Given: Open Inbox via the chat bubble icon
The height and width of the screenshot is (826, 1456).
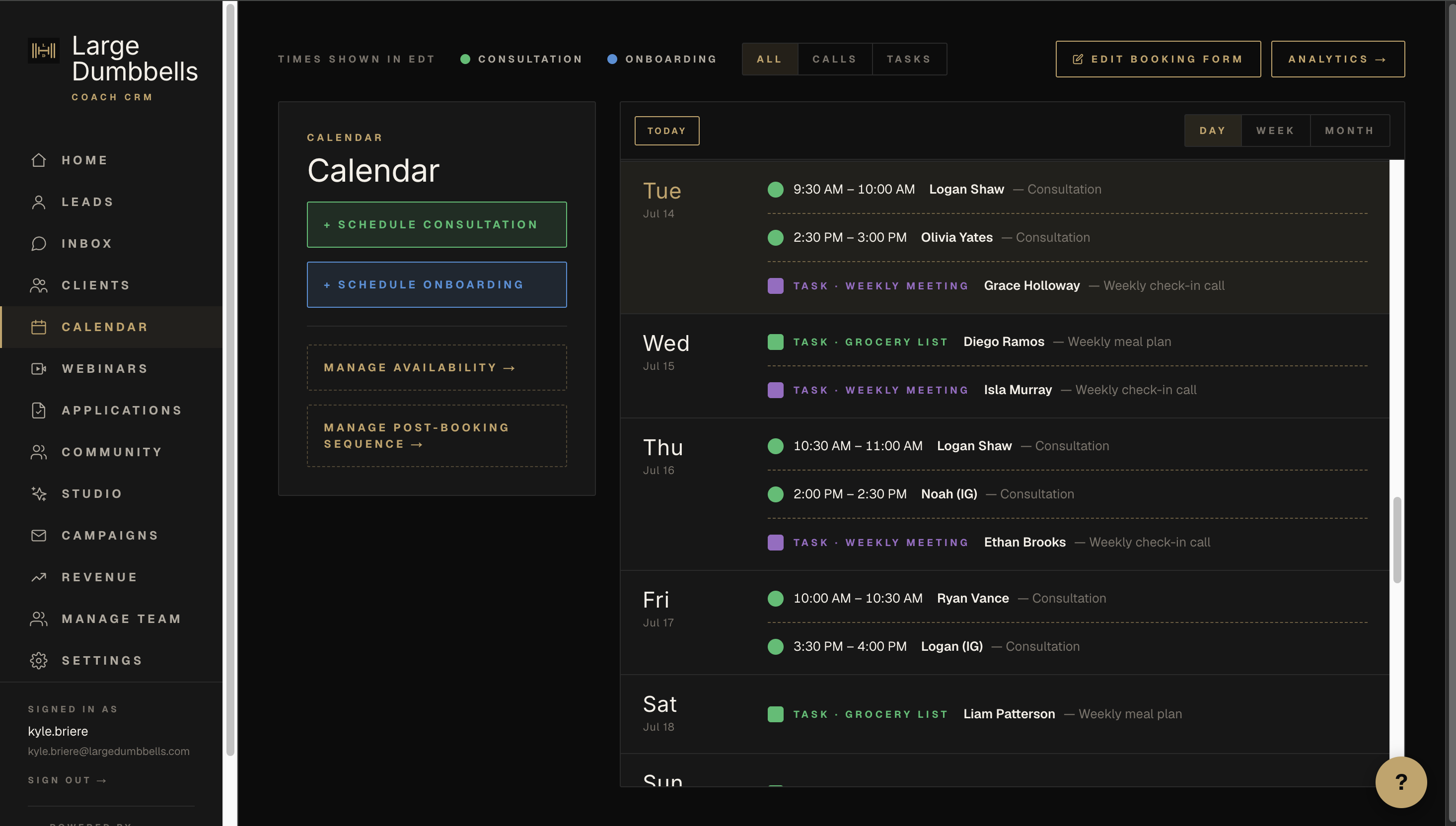Looking at the screenshot, I should 39,243.
